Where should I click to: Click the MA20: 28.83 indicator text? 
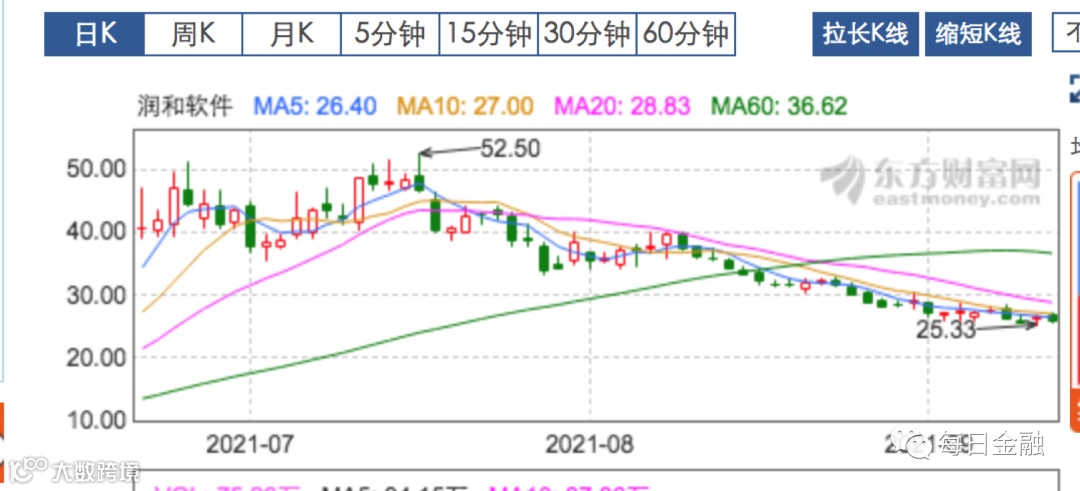pyautogui.click(x=622, y=107)
